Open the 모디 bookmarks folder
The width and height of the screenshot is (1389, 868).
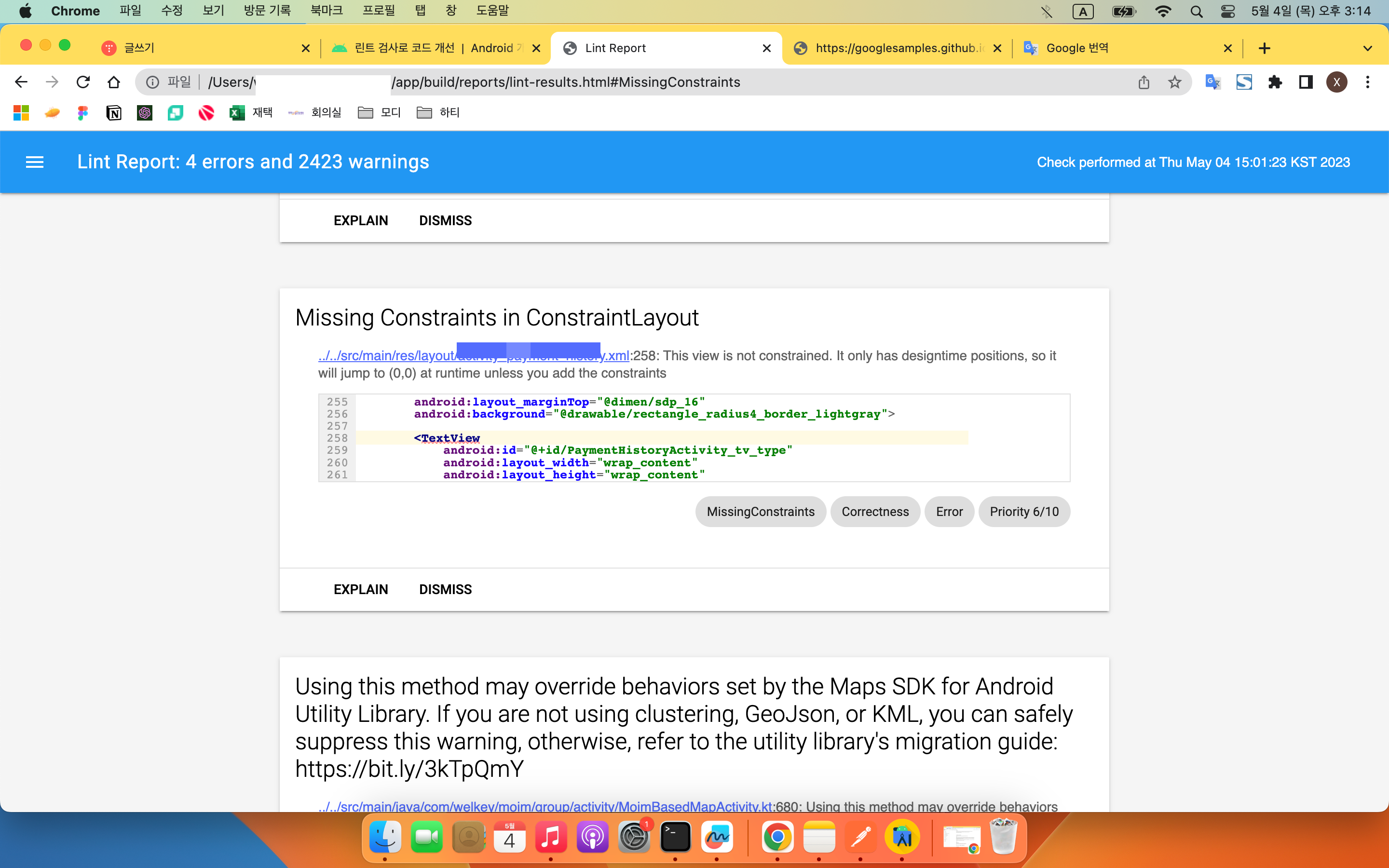click(x=380, y=112)
